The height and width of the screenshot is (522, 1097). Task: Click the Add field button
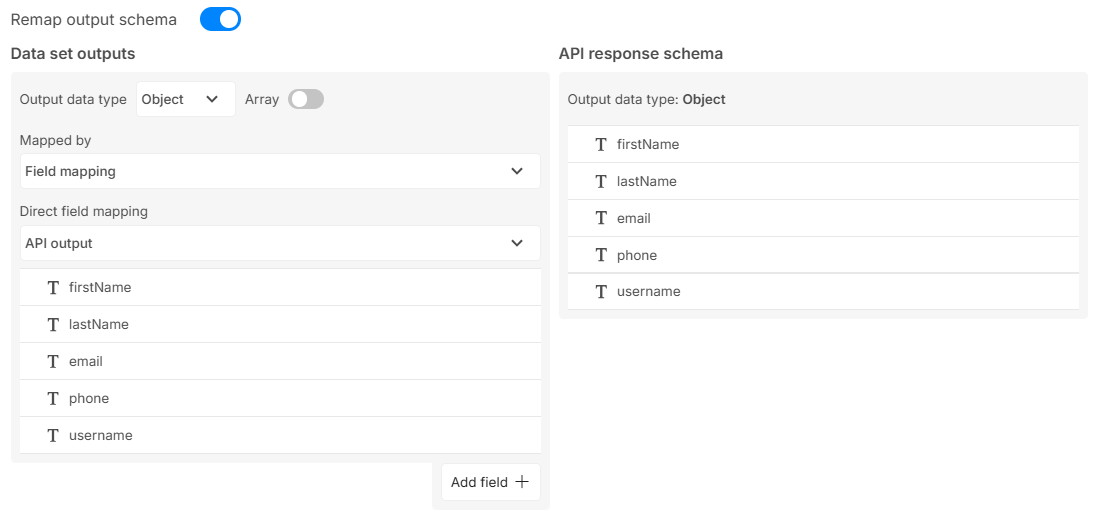click(490, 482)
